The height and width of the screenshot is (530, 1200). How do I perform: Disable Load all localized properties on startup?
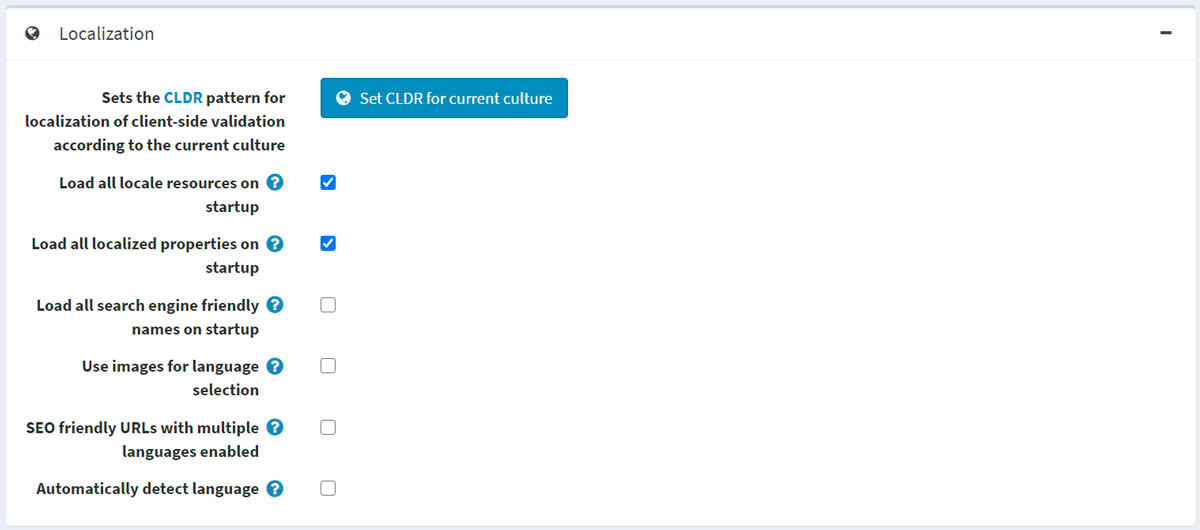point(328,243)
